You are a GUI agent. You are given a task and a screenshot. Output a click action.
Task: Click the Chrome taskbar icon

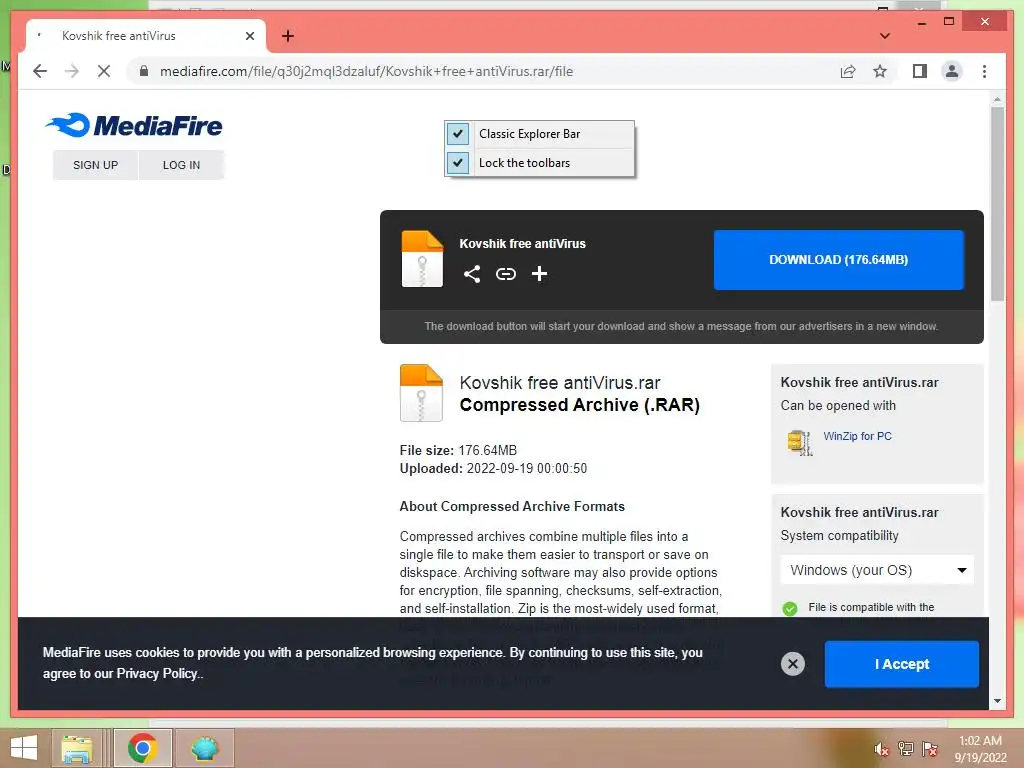pos(142,748)
